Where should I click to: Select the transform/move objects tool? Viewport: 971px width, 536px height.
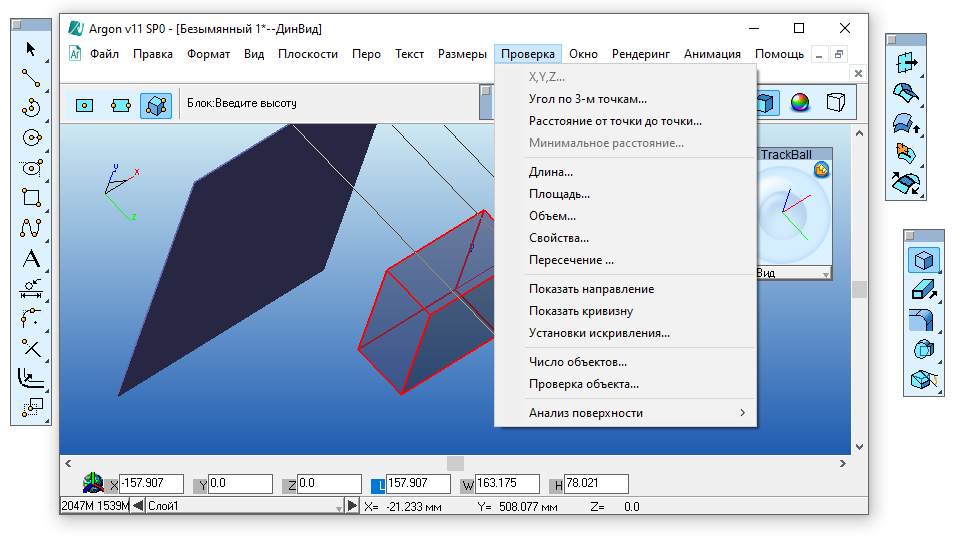[x=30, y=407]
